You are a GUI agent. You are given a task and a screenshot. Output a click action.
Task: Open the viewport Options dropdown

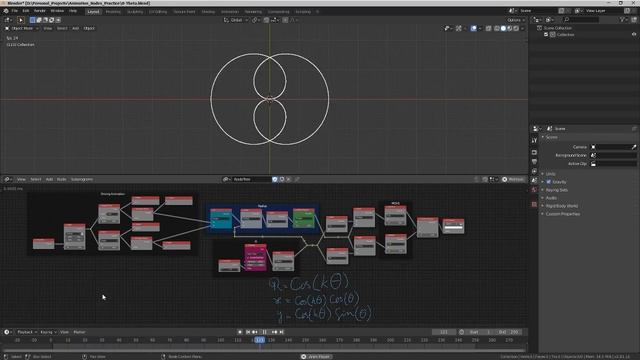516,20
